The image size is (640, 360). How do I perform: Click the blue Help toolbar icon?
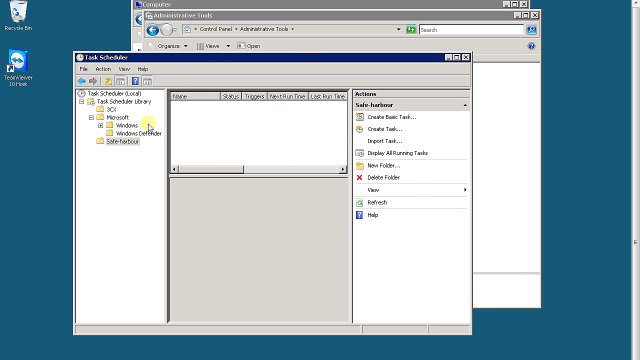click(x=136, y=81)
